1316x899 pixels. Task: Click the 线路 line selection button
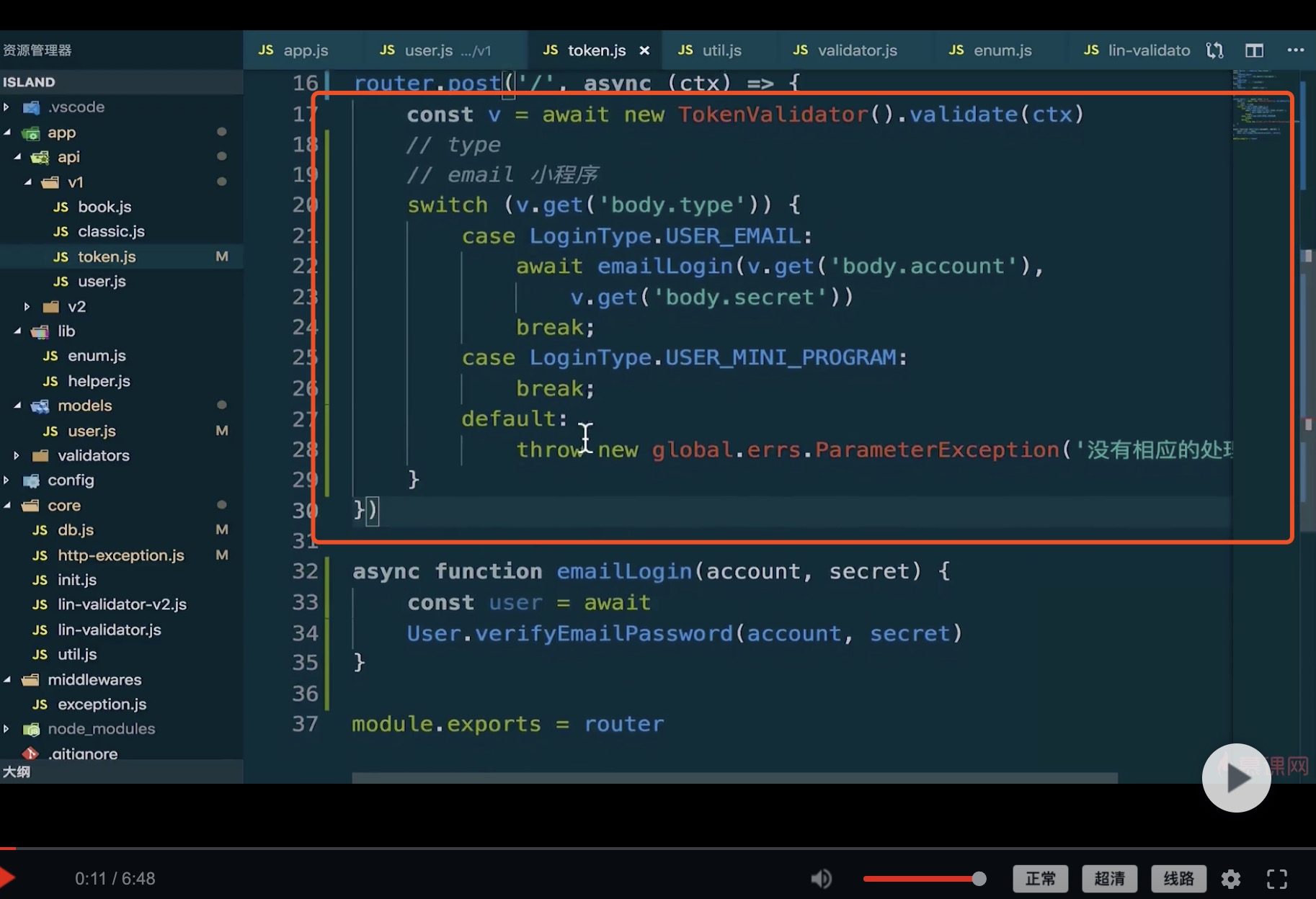click(x=1179, y=879)
